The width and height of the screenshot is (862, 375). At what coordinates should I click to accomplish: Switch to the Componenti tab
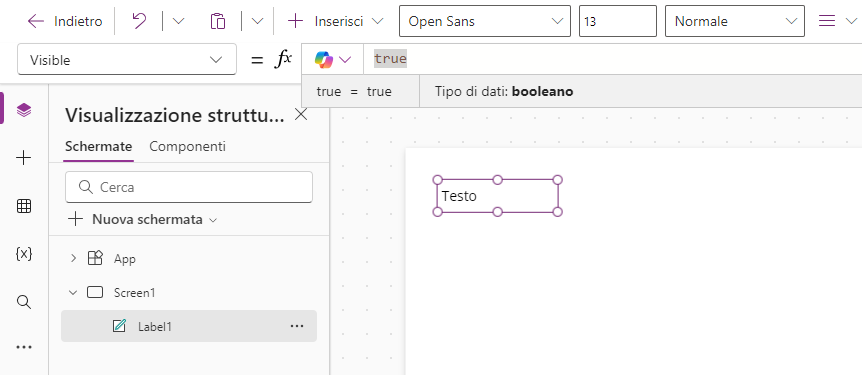[x=187, y=147]
